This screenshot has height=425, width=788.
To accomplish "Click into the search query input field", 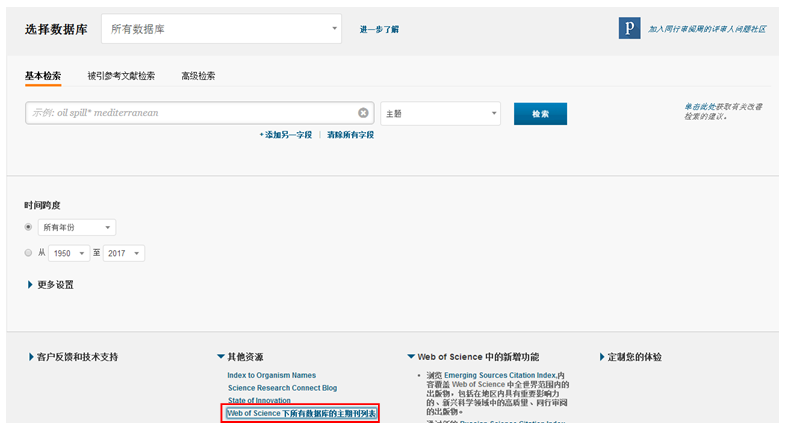I will coord(190,113).
